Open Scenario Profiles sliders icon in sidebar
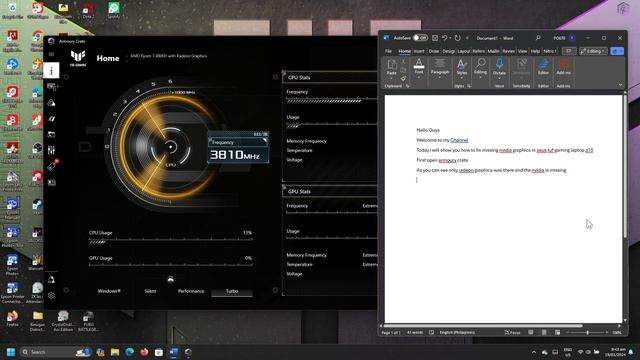This screenshot has height=360, width=640. pyautogui.click(x=51, y=150)
